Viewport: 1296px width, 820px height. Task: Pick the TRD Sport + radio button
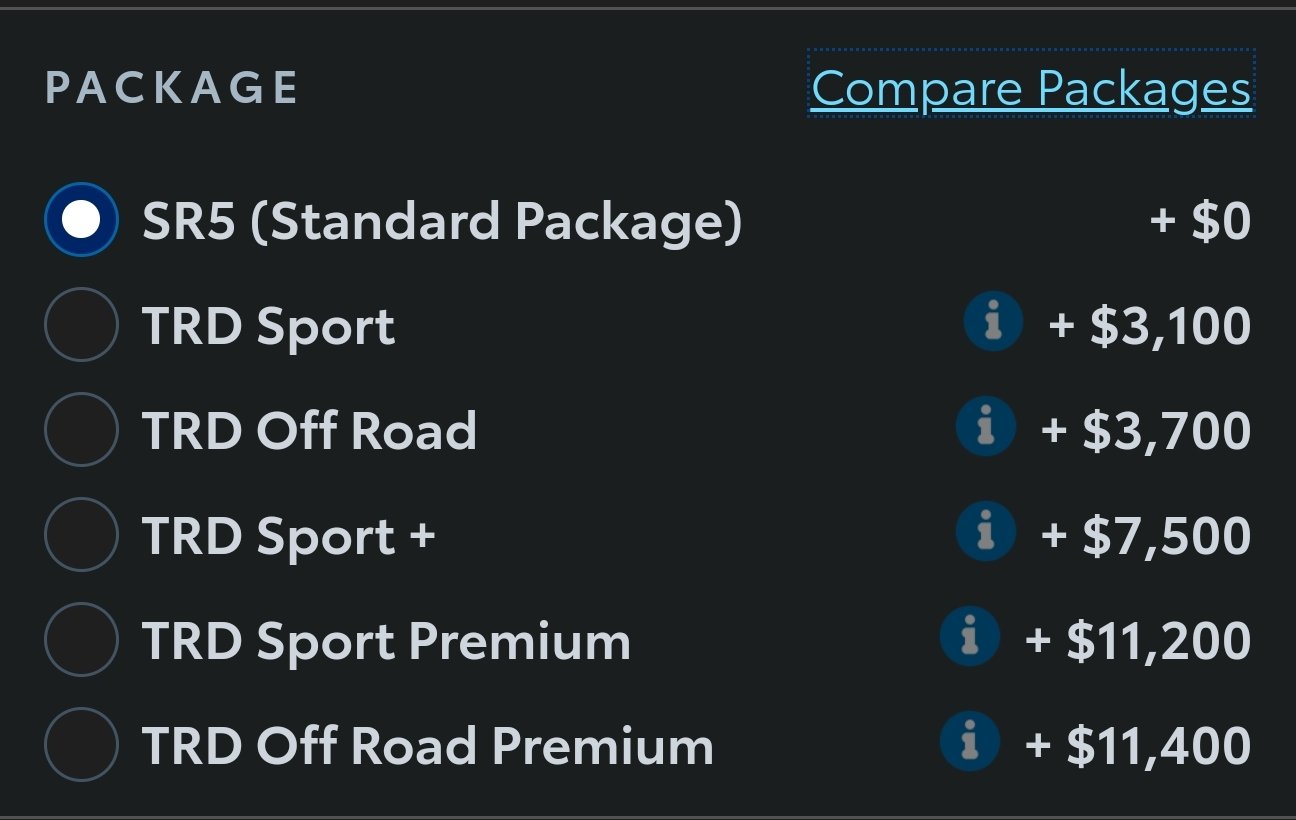tap(82, 534)
